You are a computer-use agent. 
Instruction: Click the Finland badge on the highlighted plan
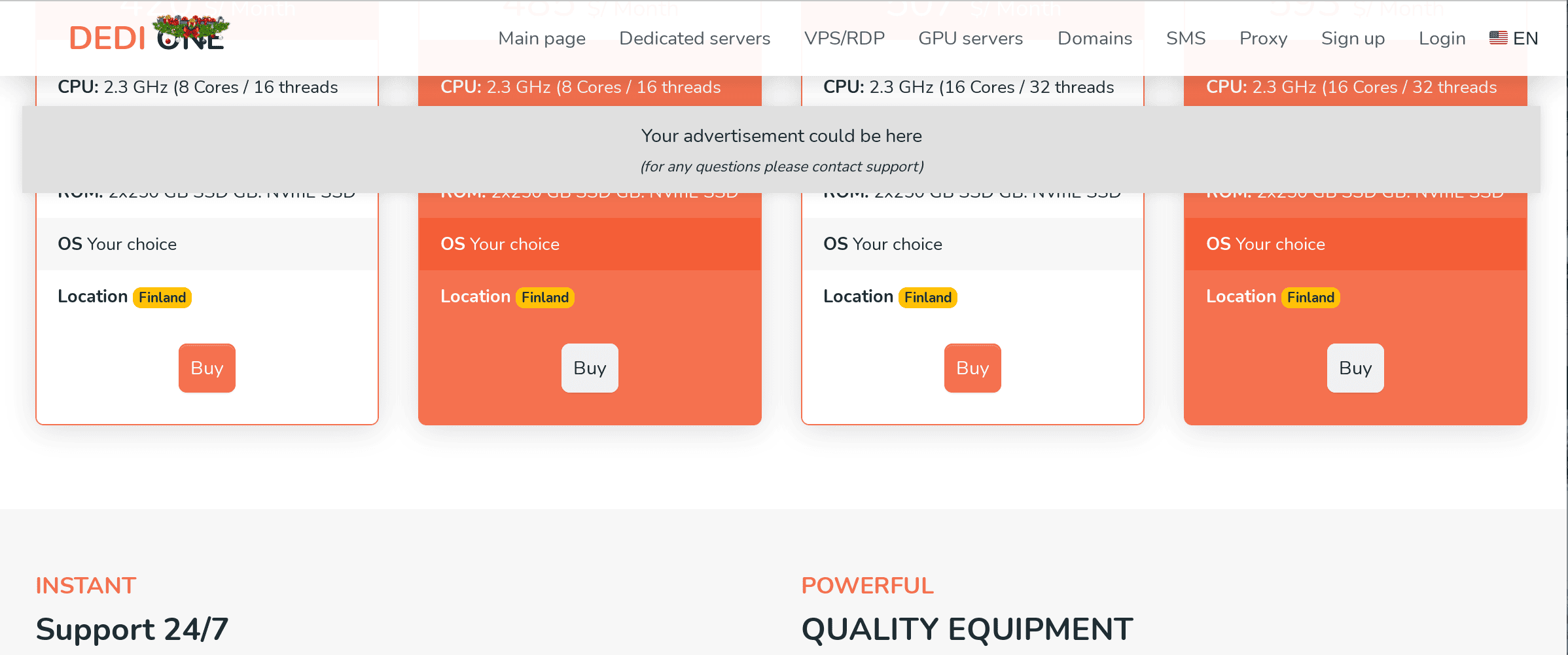pos(544,297)
